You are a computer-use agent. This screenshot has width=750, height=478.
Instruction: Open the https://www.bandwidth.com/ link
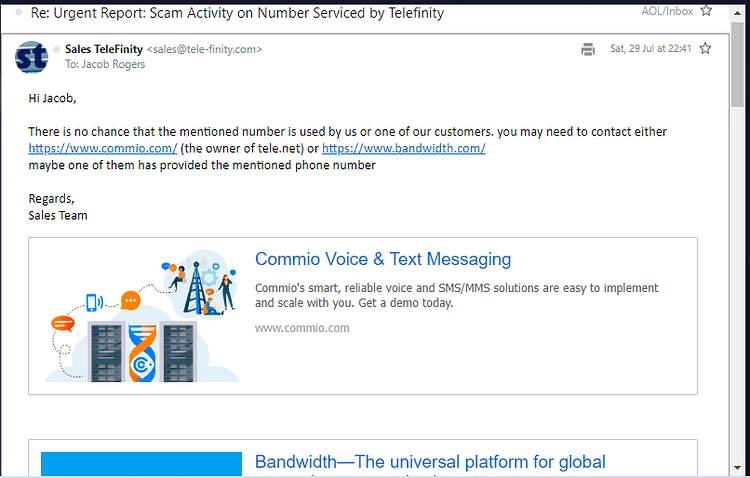[404, 148]
